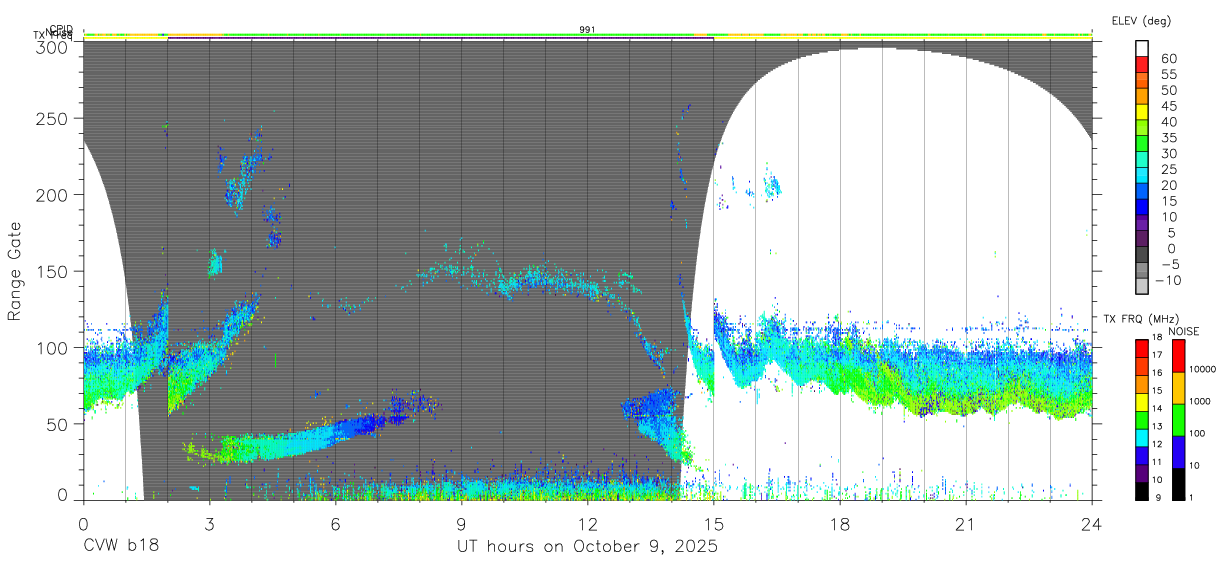The width and height of the screenshot is (1228, 567).
Task: Click the 1 label in NOISE legend
Action: (x=1191, y=497)
